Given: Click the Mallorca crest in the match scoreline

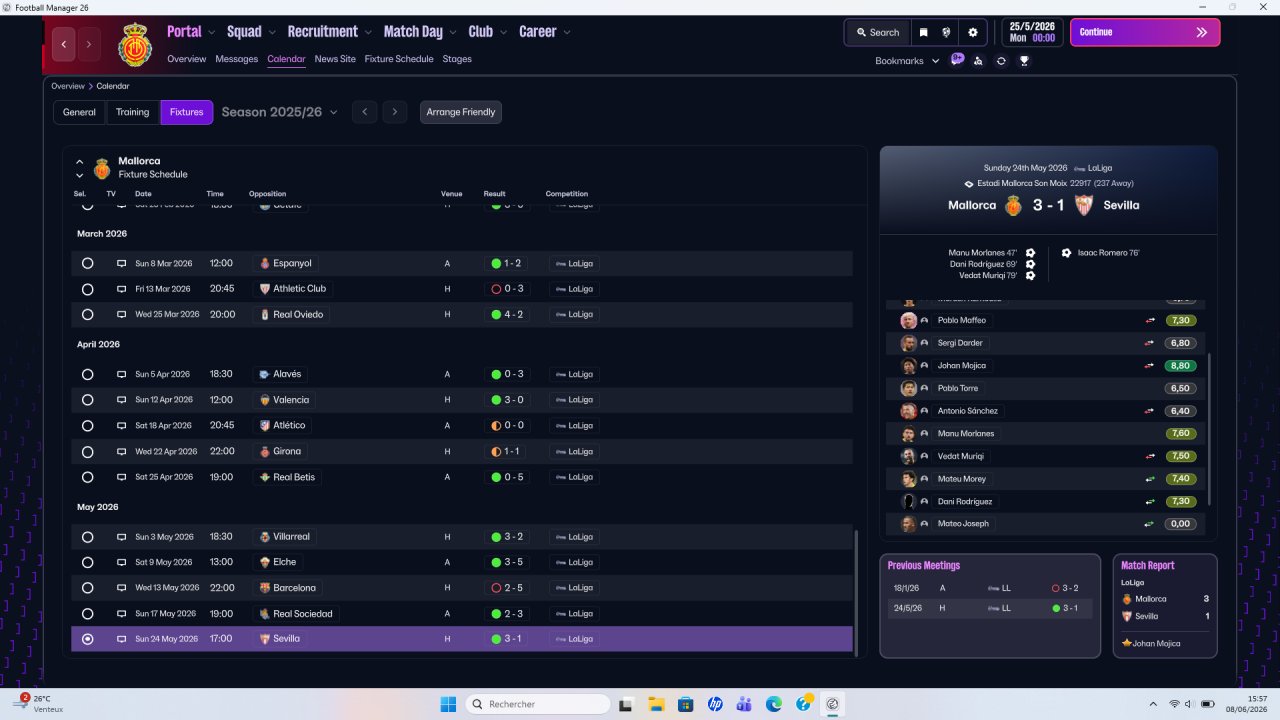Looking at the screenshot, I should coord(1014,205).
